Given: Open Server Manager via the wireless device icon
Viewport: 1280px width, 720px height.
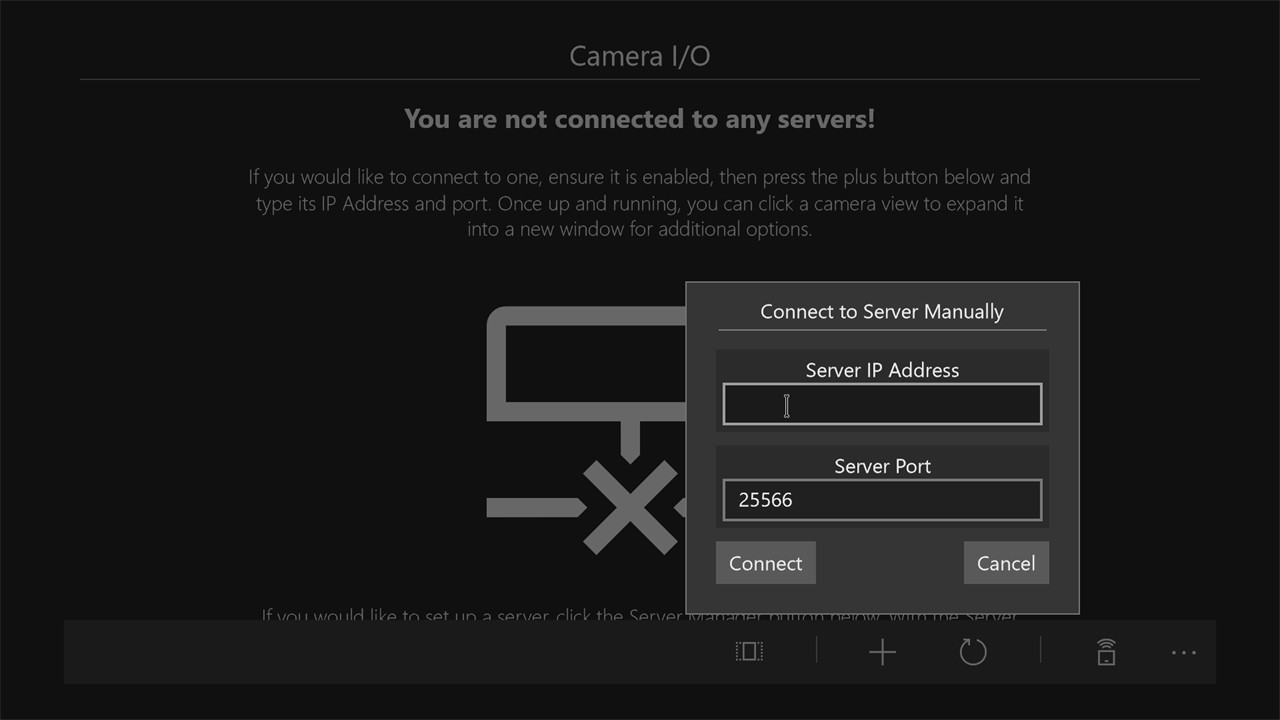Looking at the screenshot, I should (1106, 652).
